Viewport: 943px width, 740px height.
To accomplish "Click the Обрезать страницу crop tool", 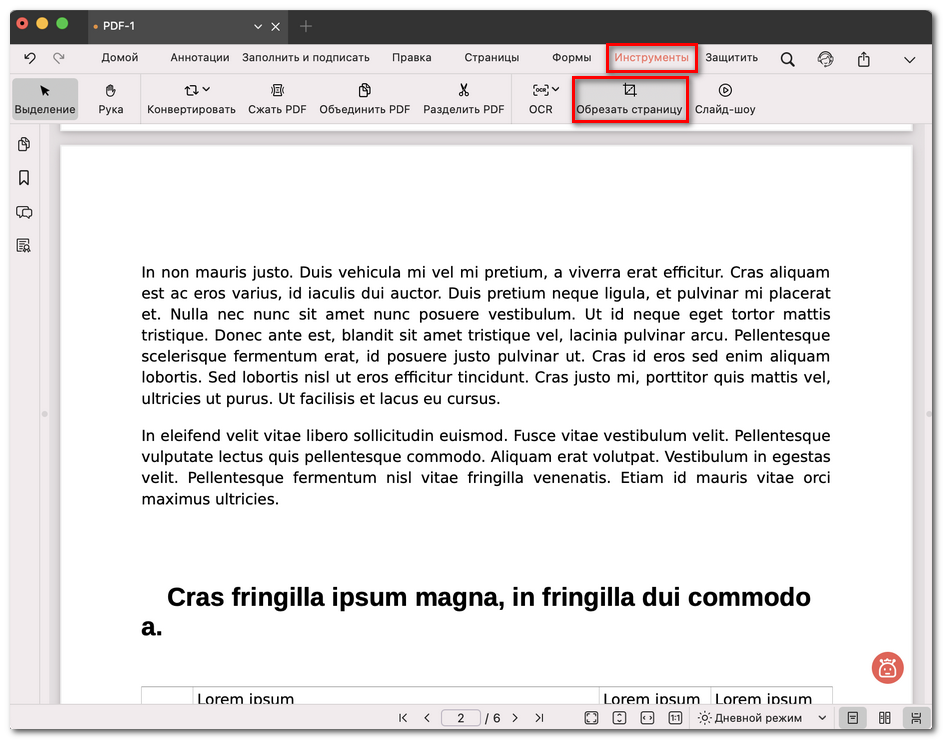I will pyautogui.click(x=629, y=98).
